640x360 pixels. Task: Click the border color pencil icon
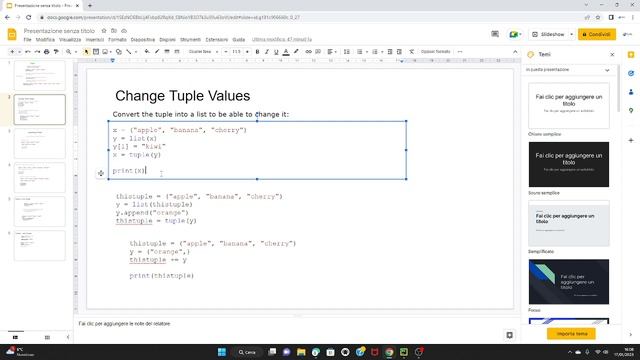pyautogui.click(x=157, y=52)
